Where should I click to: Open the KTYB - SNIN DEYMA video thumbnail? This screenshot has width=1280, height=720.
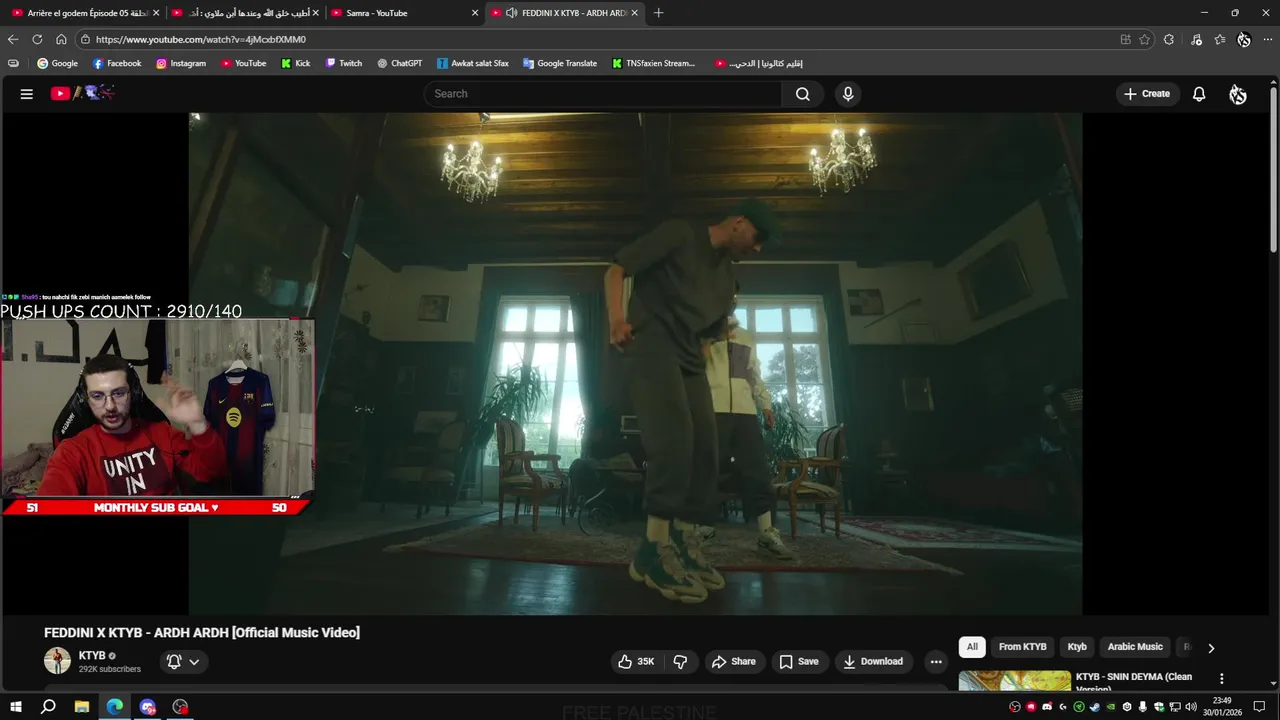click(x=1014, y=681)
